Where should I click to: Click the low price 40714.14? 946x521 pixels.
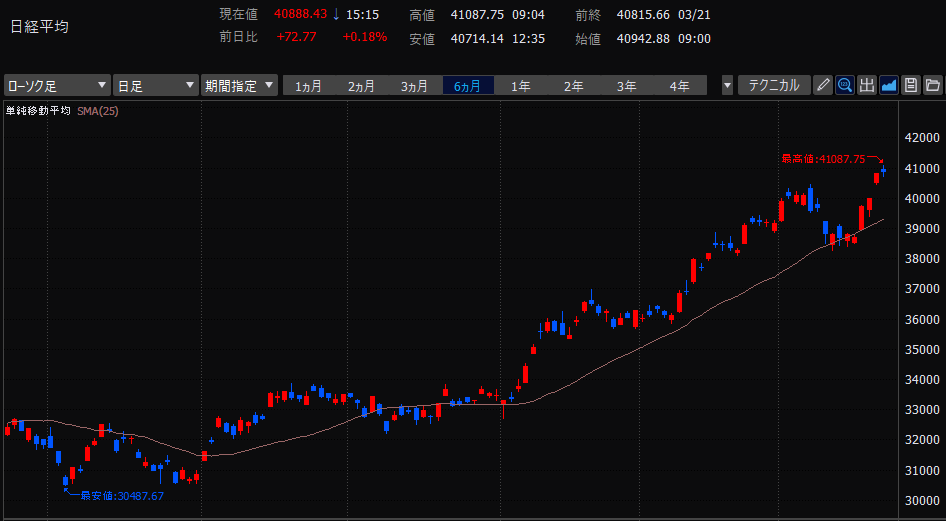(478, 39)
